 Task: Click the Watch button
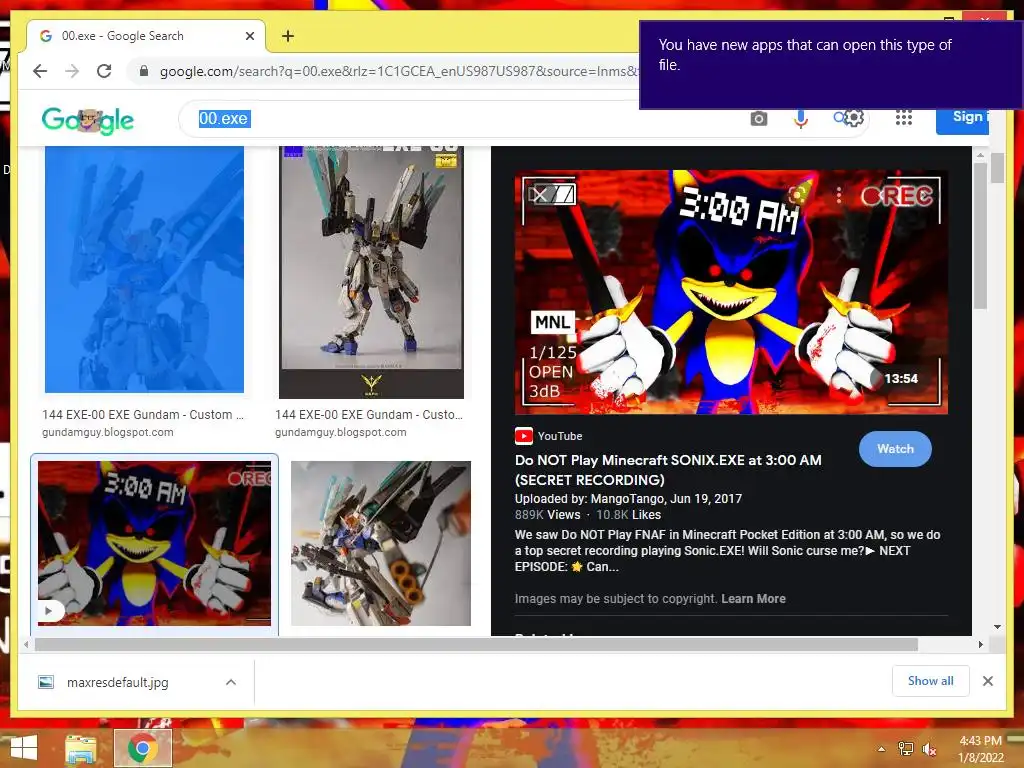click(x=895, y=449)
